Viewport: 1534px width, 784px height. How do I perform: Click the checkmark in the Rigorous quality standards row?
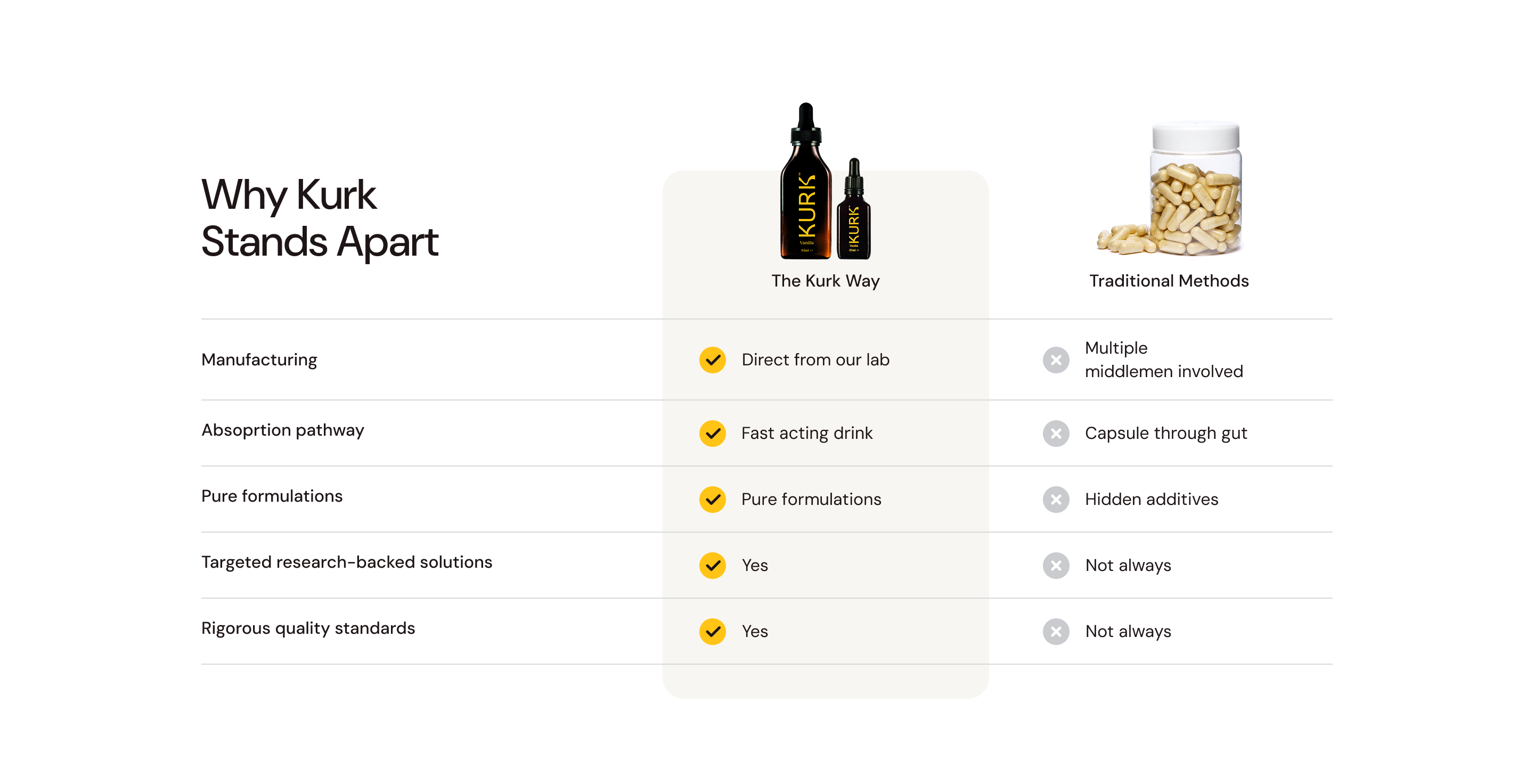pos(712,632)
